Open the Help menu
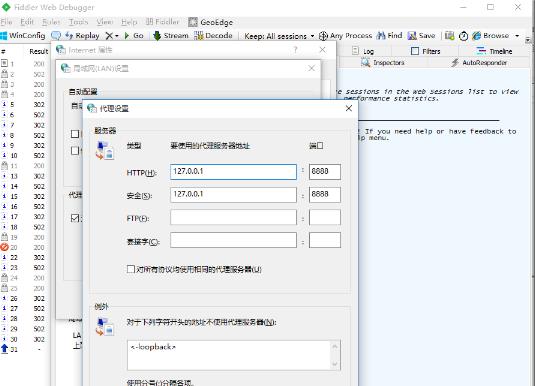 point(129,22)
